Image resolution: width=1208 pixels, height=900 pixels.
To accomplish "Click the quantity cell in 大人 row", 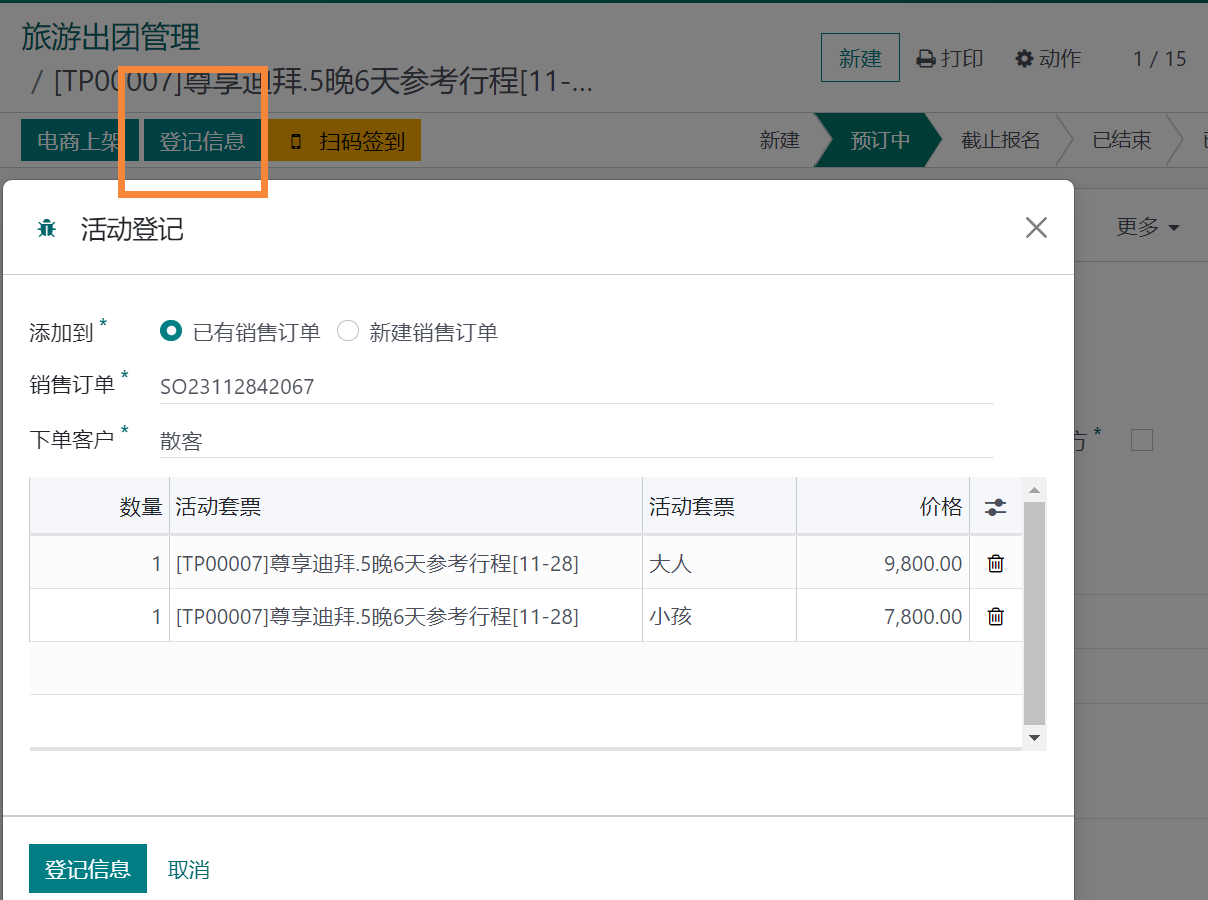I will pos(100,563).
